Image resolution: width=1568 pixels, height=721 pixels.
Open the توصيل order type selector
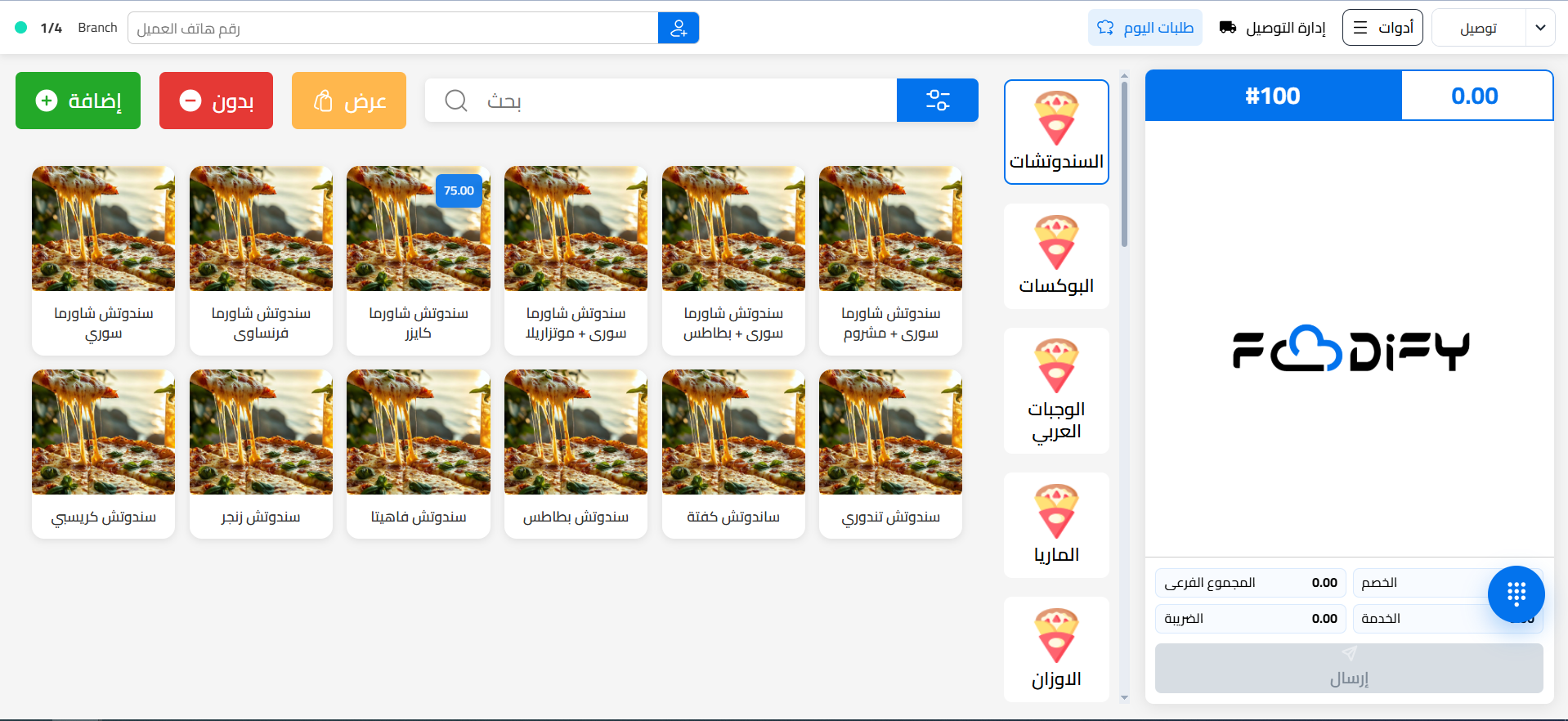[x=1493, y=28]
